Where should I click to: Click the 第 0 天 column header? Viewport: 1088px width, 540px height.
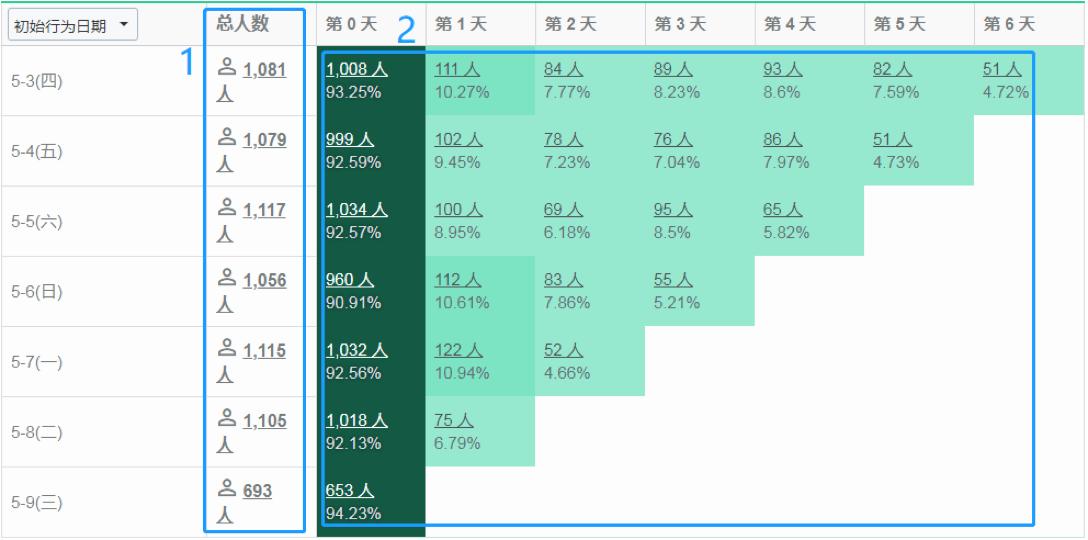pos(352,24)
